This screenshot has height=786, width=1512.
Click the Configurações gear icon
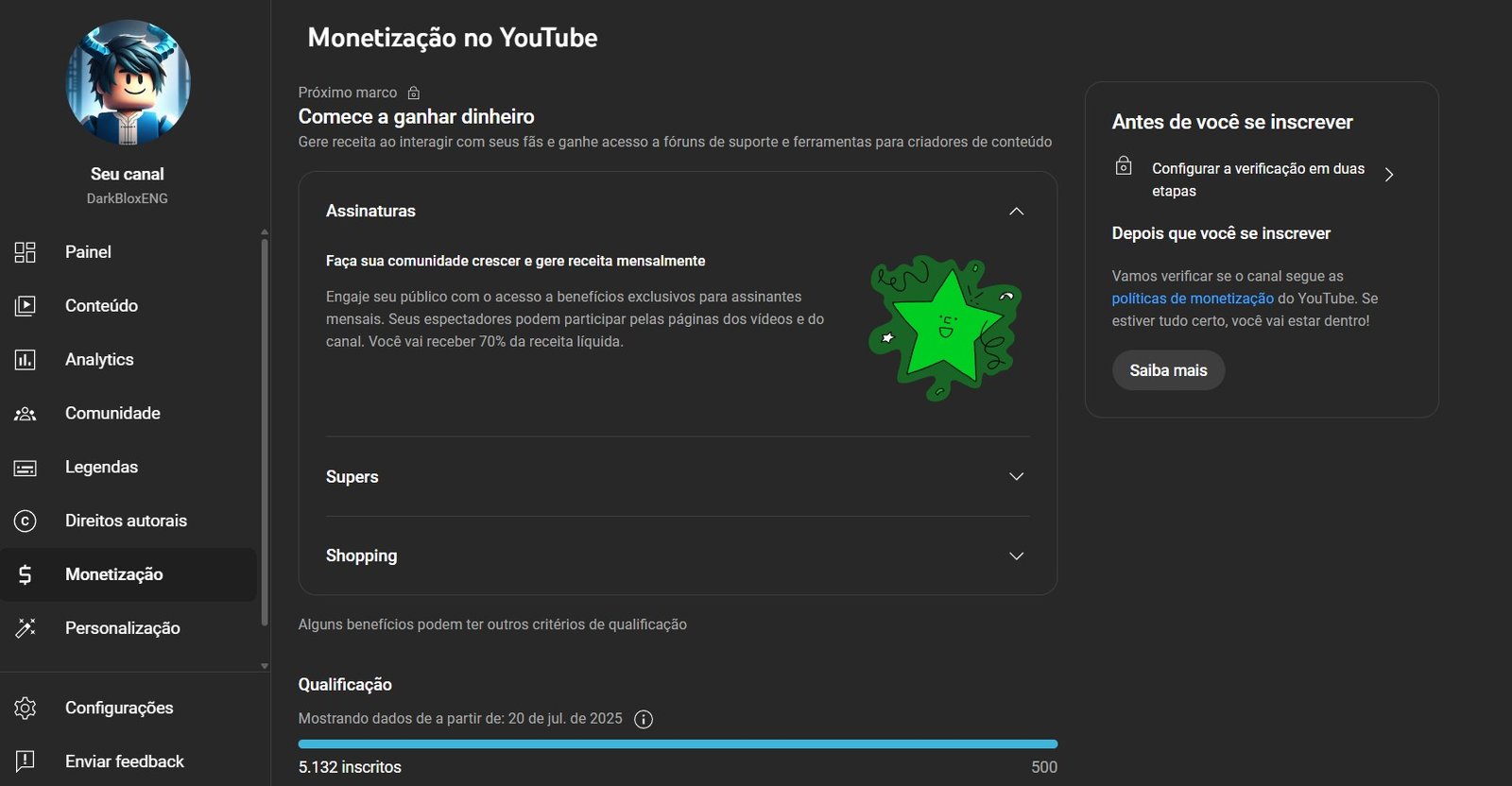point(26,708)
